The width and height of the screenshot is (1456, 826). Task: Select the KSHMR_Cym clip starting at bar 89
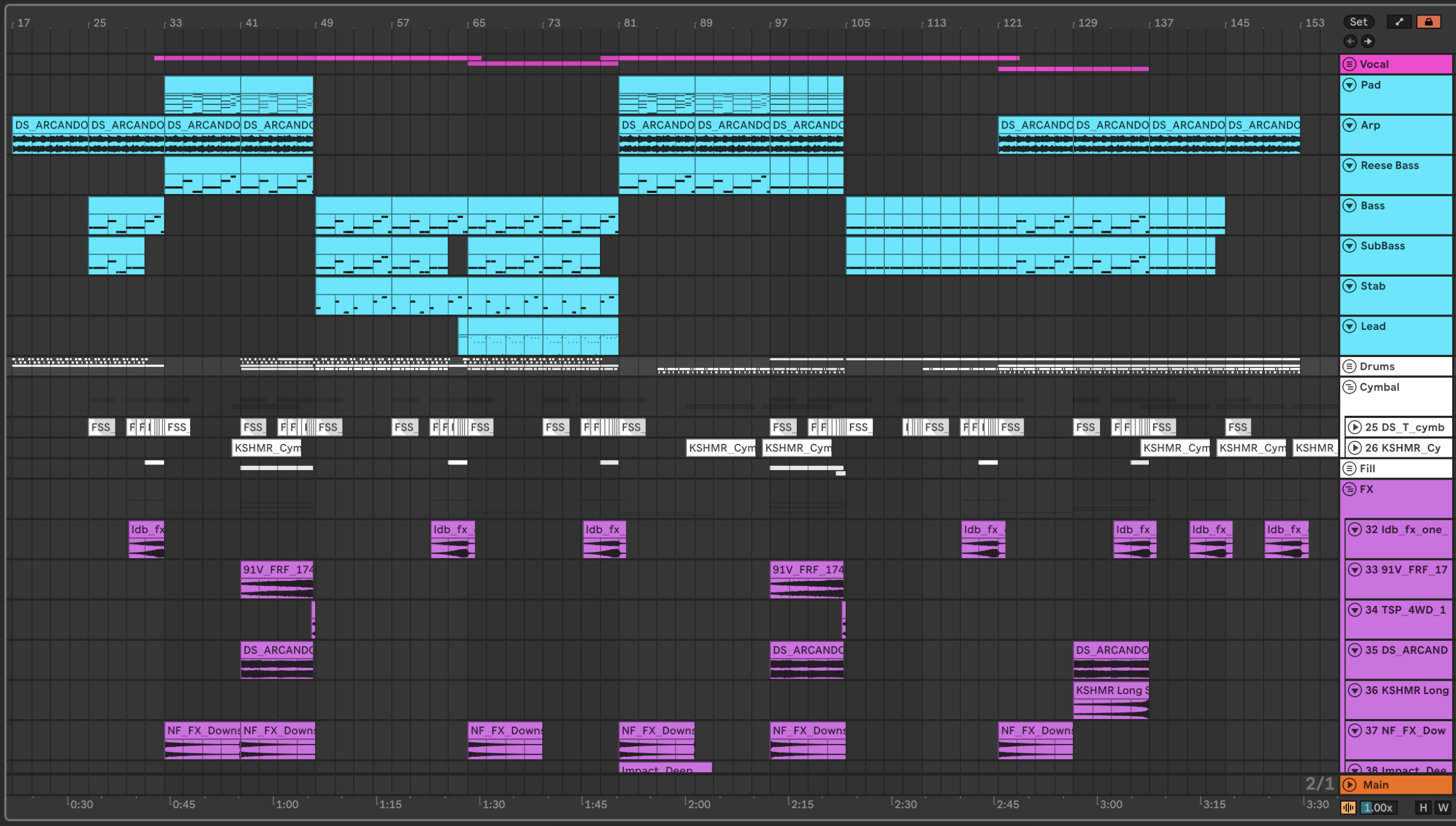coord(721,447)
